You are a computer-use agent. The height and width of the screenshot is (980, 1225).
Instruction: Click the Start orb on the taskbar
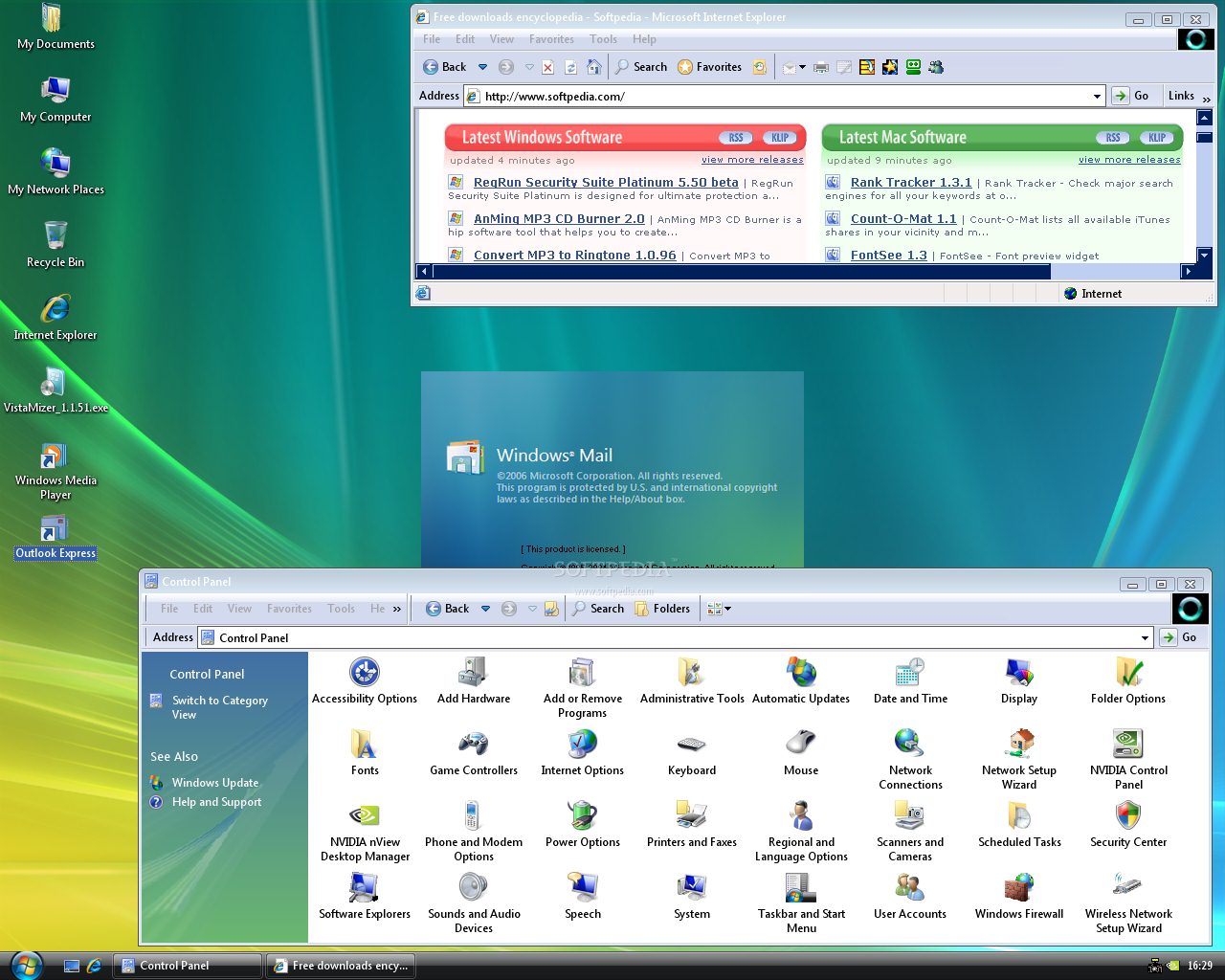26,965
